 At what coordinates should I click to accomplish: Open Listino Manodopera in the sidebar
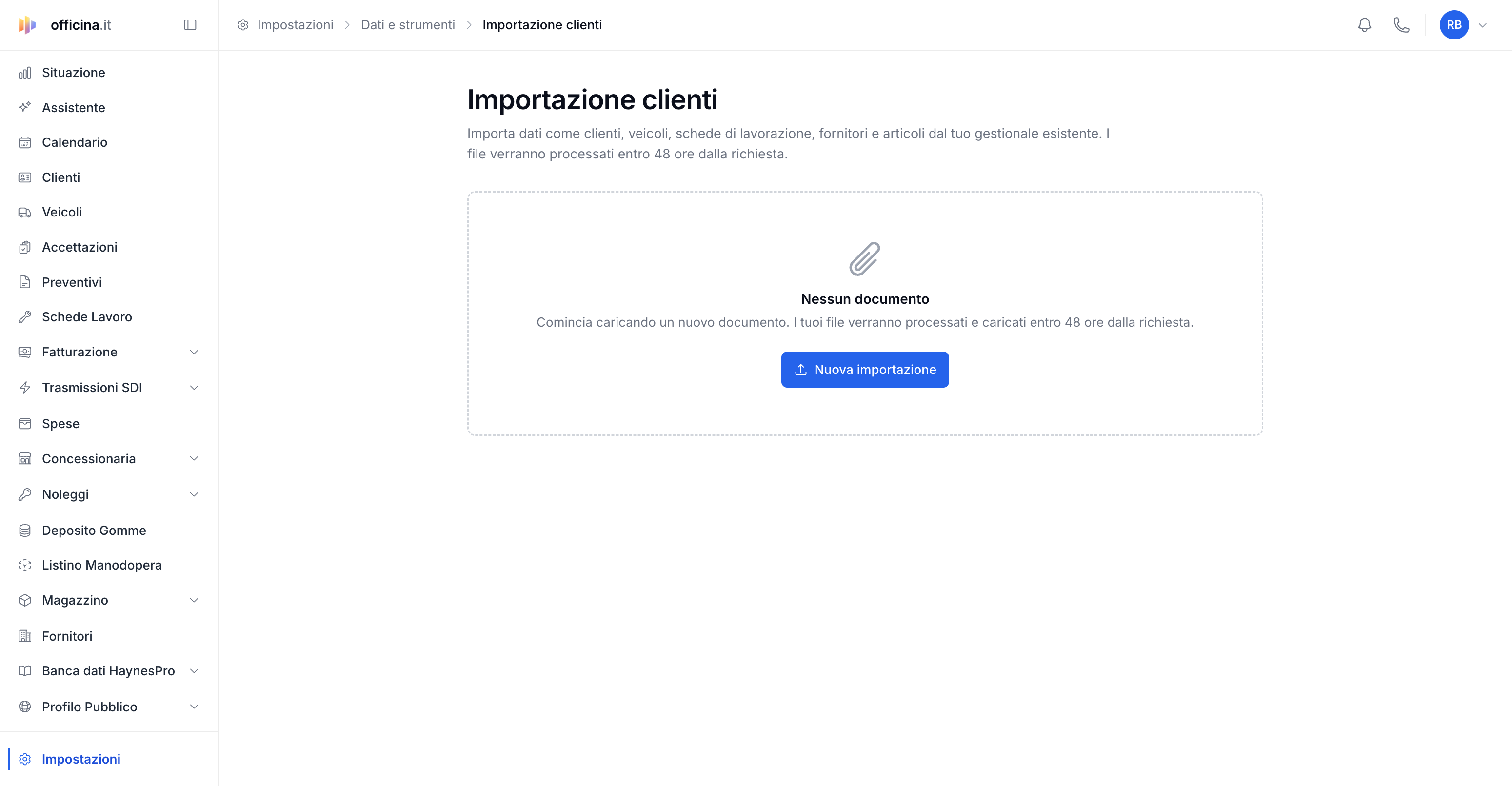(109, 565)
